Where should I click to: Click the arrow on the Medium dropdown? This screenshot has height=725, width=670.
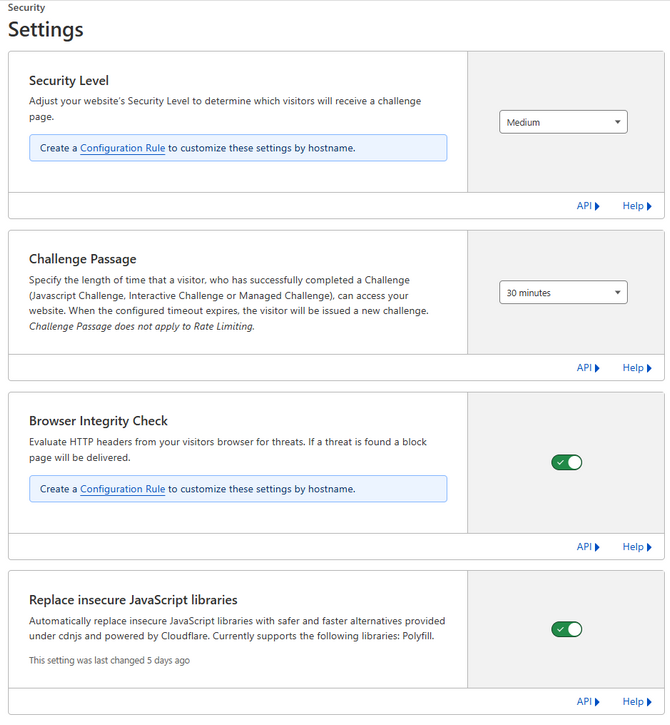(617, 122)
